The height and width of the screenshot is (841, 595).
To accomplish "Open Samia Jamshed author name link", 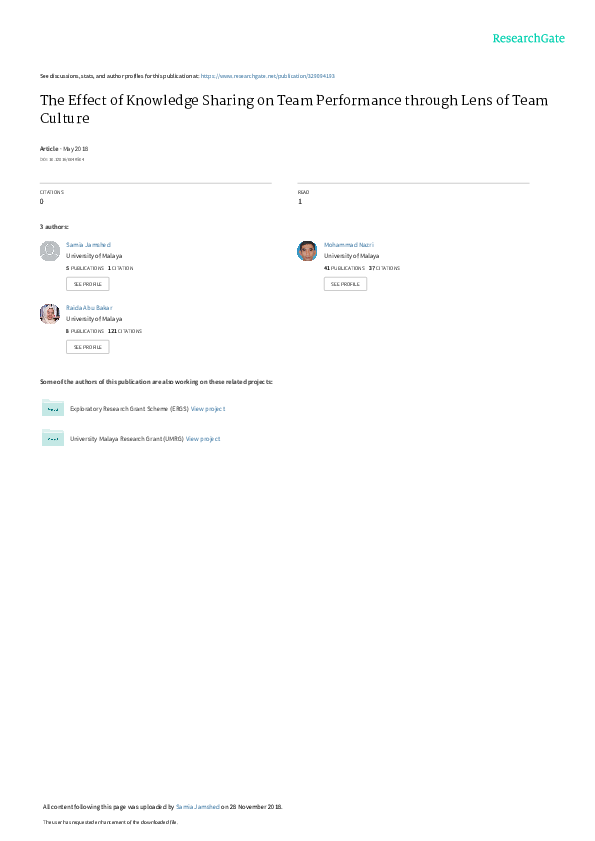I will 89,245.
